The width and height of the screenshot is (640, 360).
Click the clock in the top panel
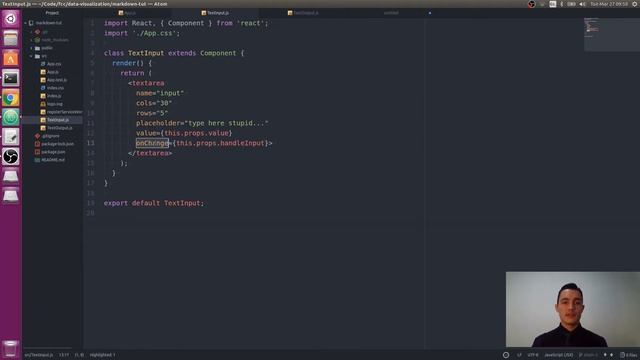(609, 4)
